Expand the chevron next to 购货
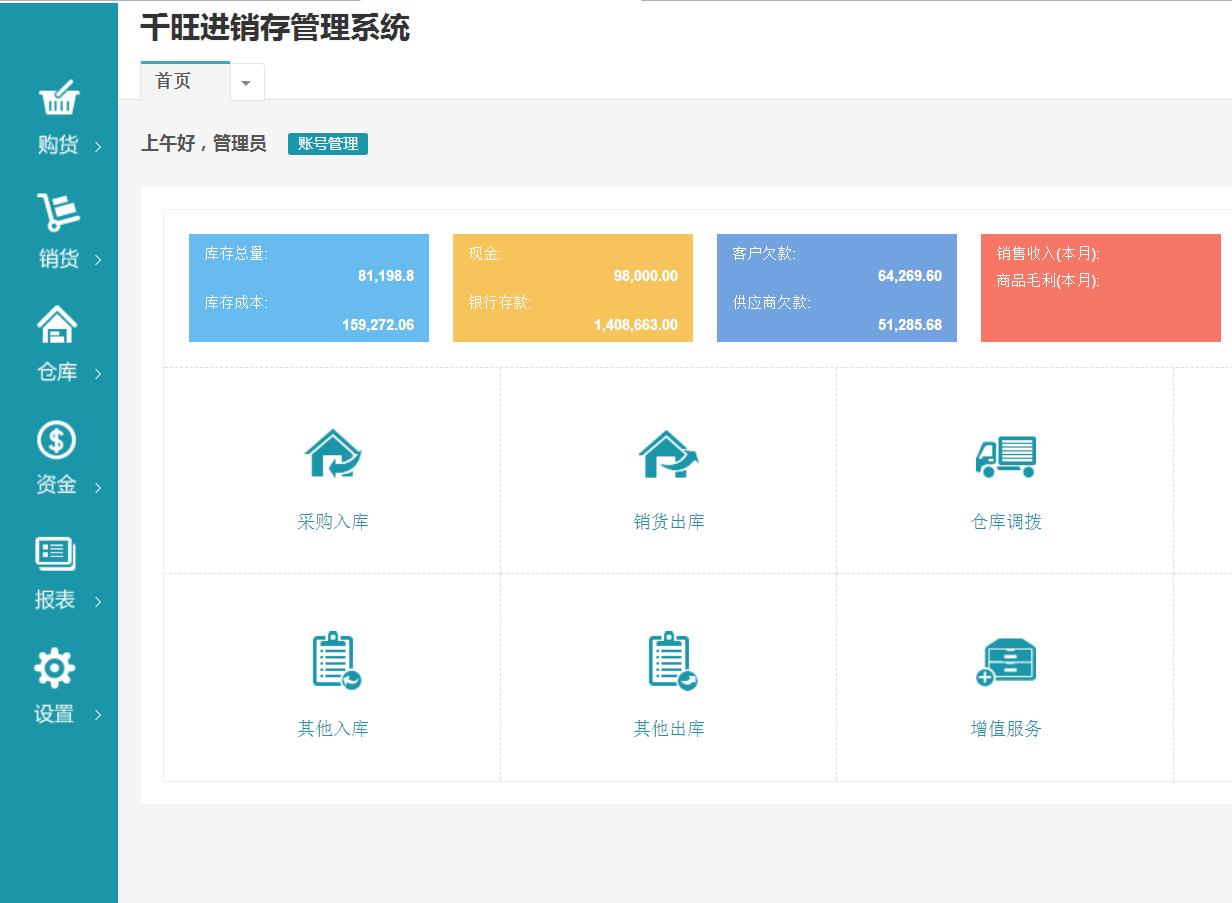This screenshot has height=903, width=1232. [98, 148]
